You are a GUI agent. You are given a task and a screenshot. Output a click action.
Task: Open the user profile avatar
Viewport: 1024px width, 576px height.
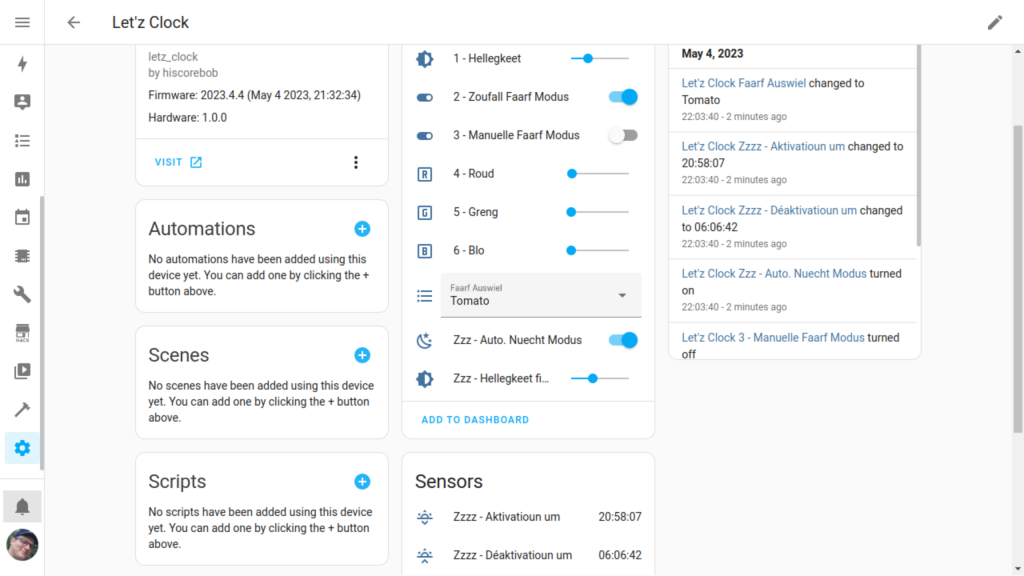tap(22, 545)
